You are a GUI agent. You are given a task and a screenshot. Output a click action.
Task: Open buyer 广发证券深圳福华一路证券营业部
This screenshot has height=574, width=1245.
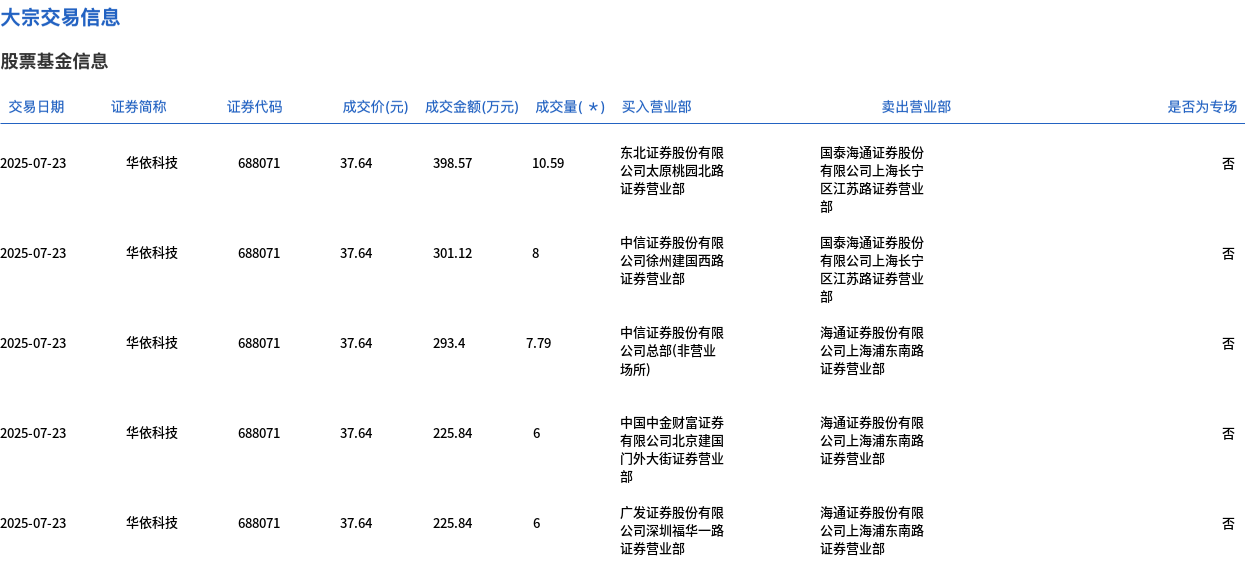click(672, 531)
